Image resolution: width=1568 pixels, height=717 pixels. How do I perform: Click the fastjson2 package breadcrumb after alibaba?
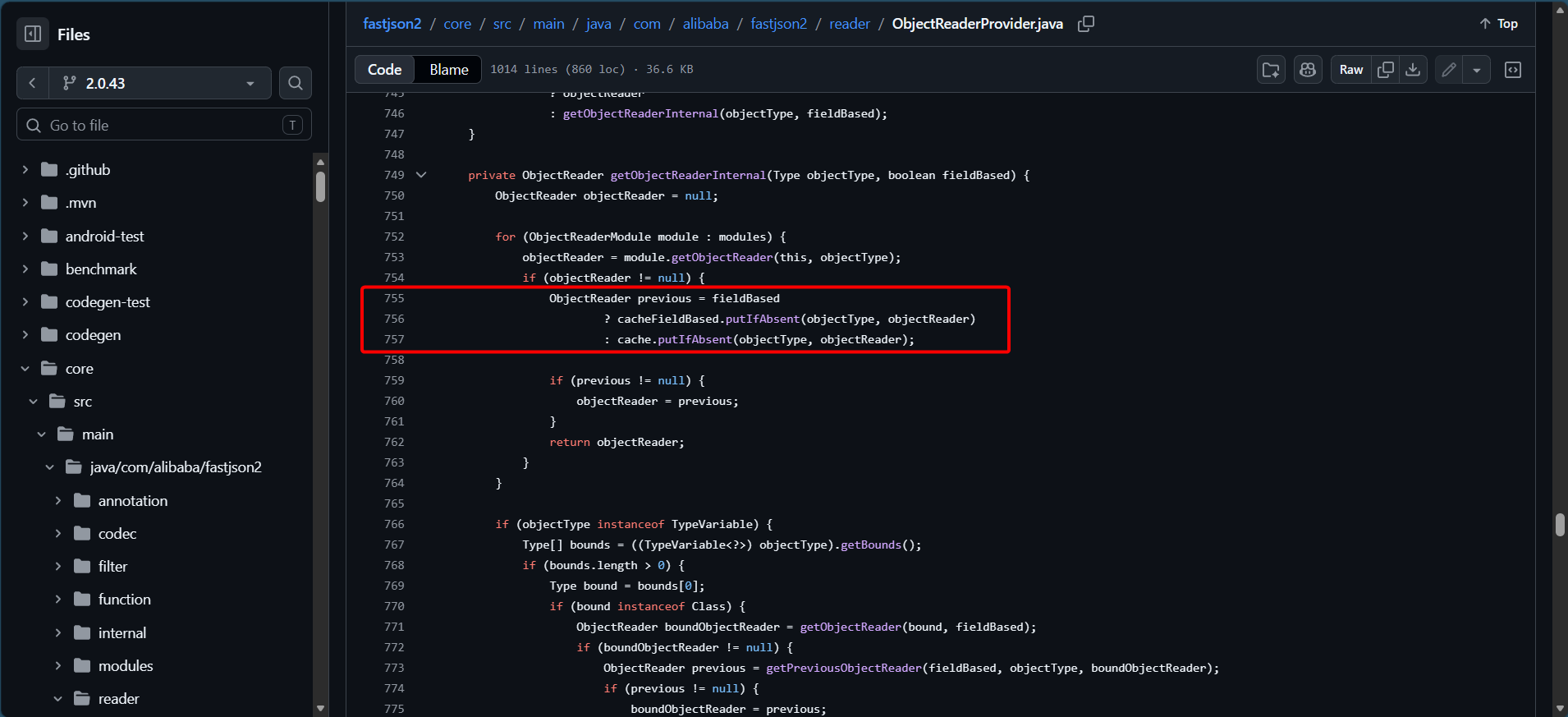[x=778, y=24]
